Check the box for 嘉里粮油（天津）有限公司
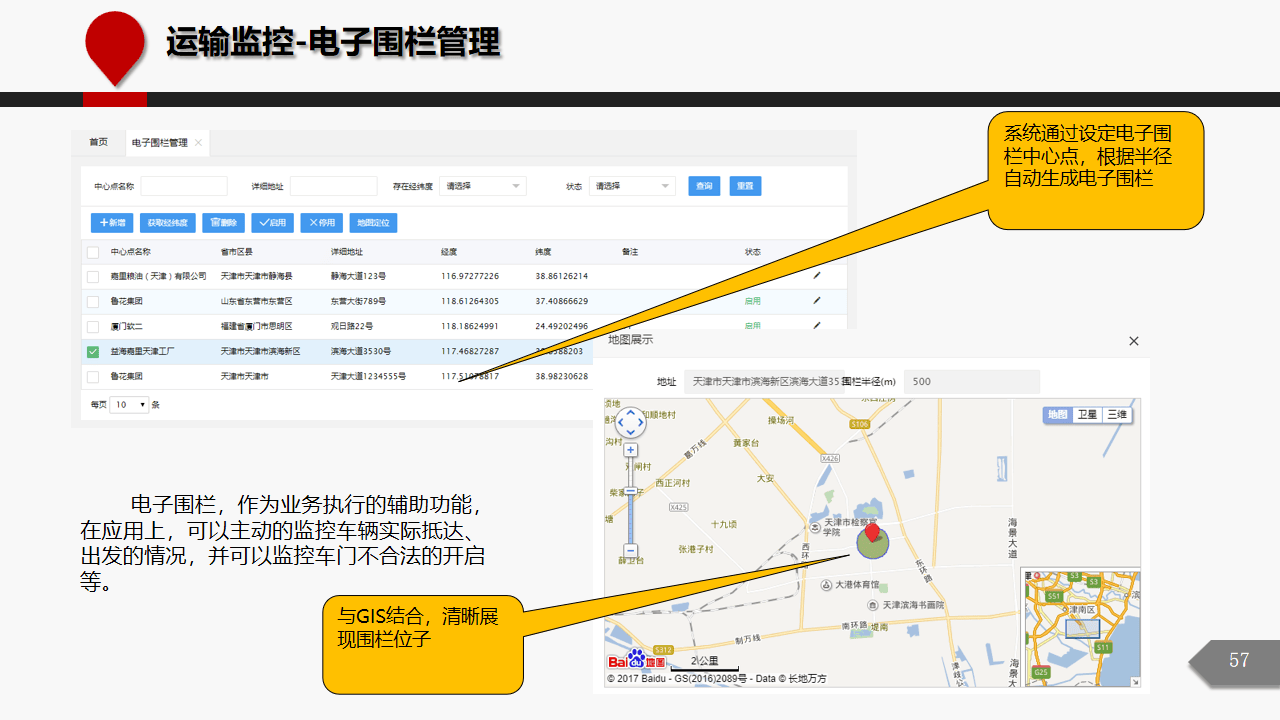This screenshot has width=1280, height=720. pyautogui.click(x=93, y=276)
